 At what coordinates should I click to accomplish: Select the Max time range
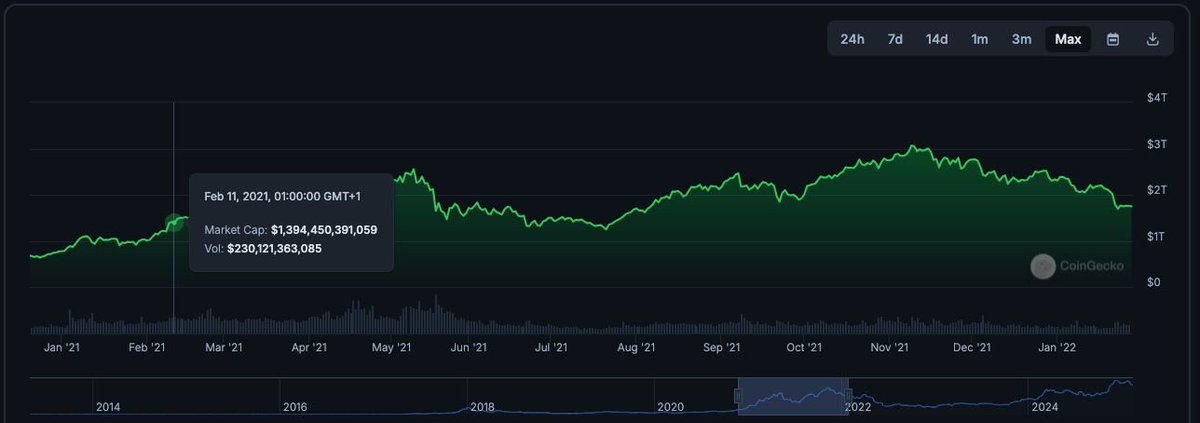[x=1068, y=39]
